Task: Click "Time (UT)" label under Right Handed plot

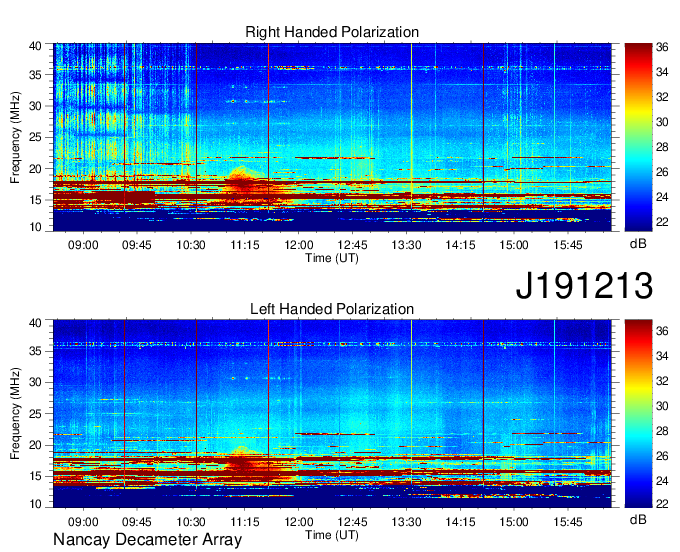Action: pos(332,258)
